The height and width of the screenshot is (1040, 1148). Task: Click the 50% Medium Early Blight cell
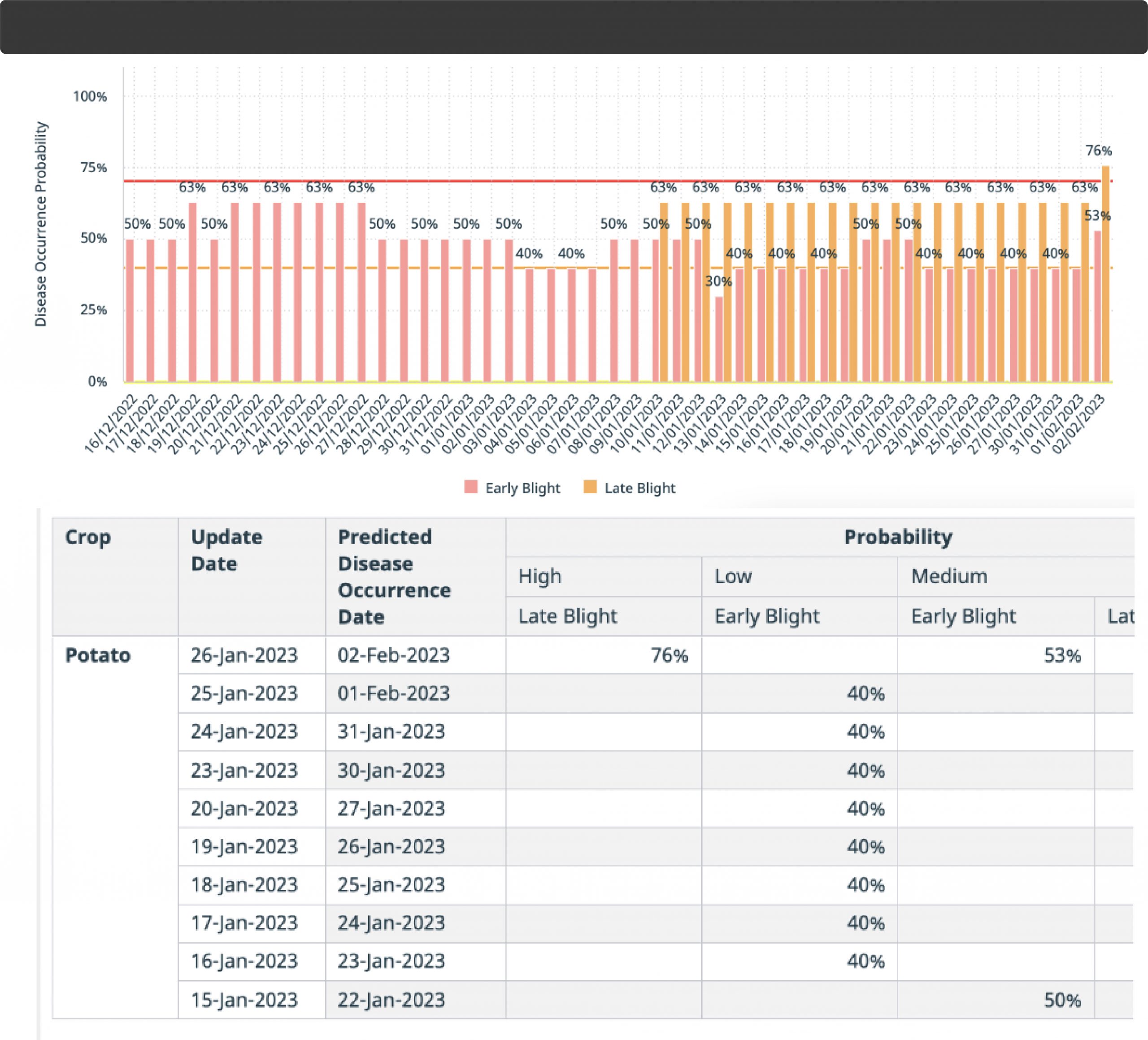click(x=996, y=1000)
